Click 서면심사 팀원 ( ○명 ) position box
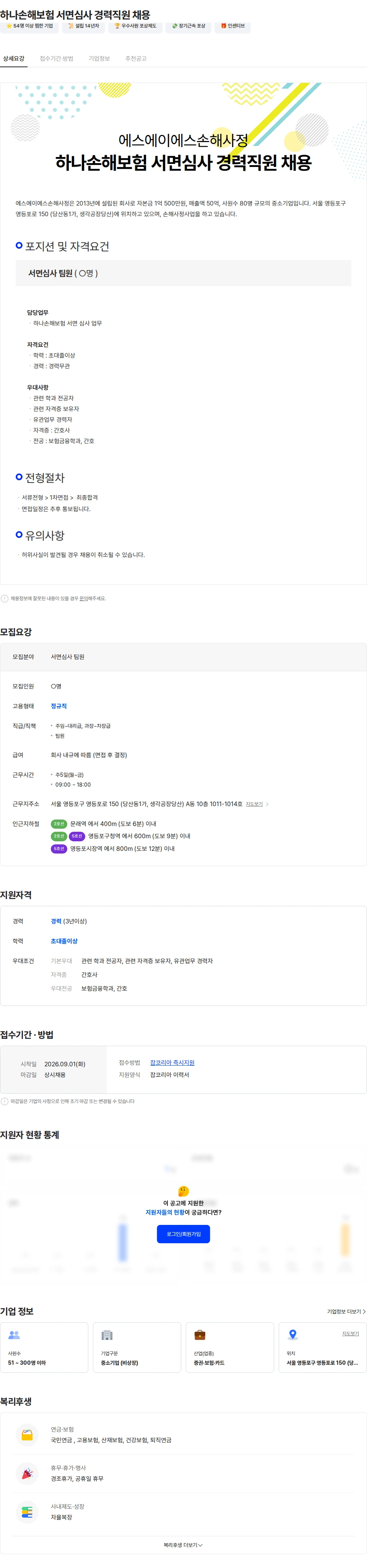The height and width of the screenshot is (1568, 367). click(183, 273)
